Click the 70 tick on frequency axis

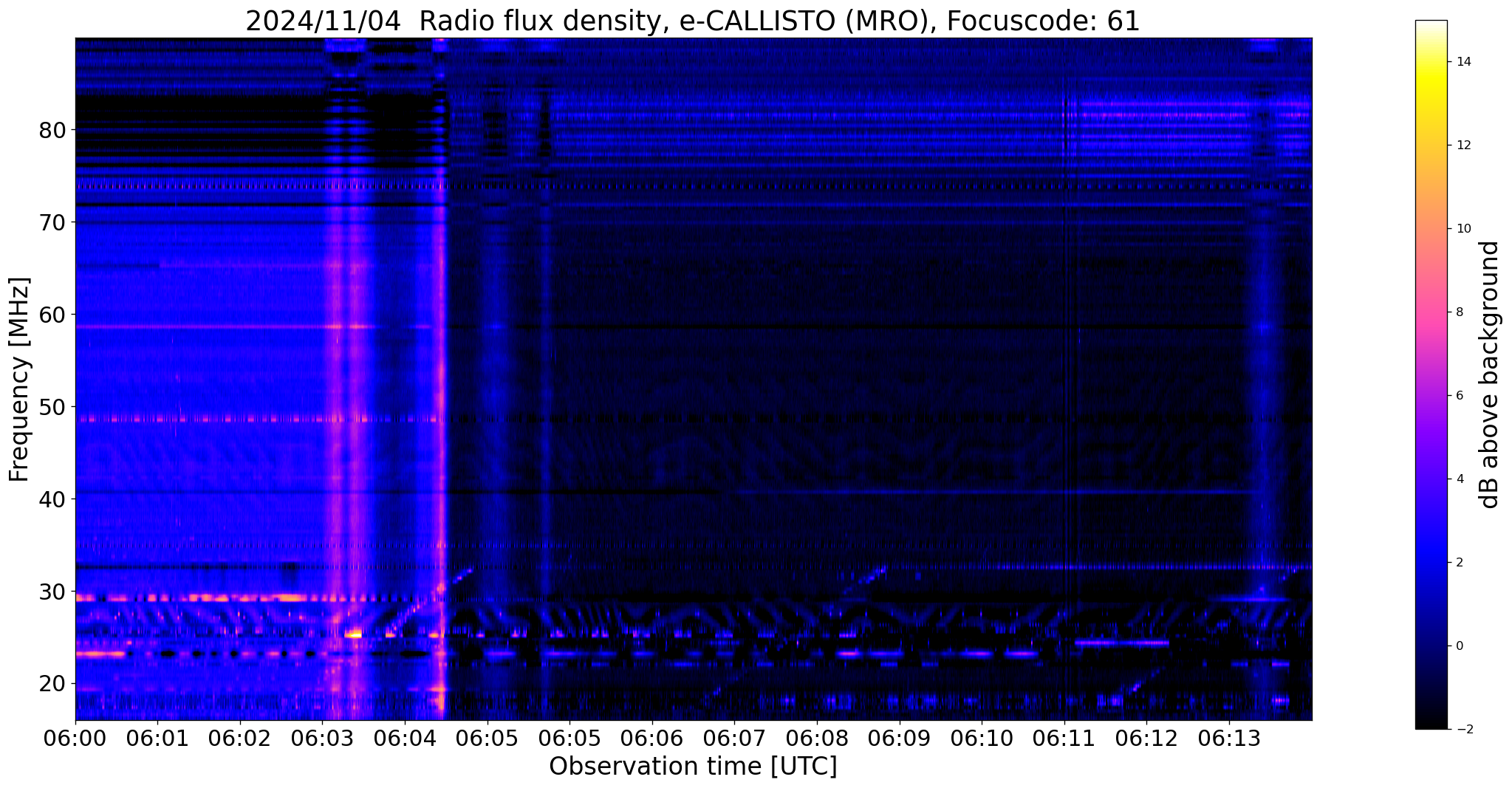coord(52,222)
